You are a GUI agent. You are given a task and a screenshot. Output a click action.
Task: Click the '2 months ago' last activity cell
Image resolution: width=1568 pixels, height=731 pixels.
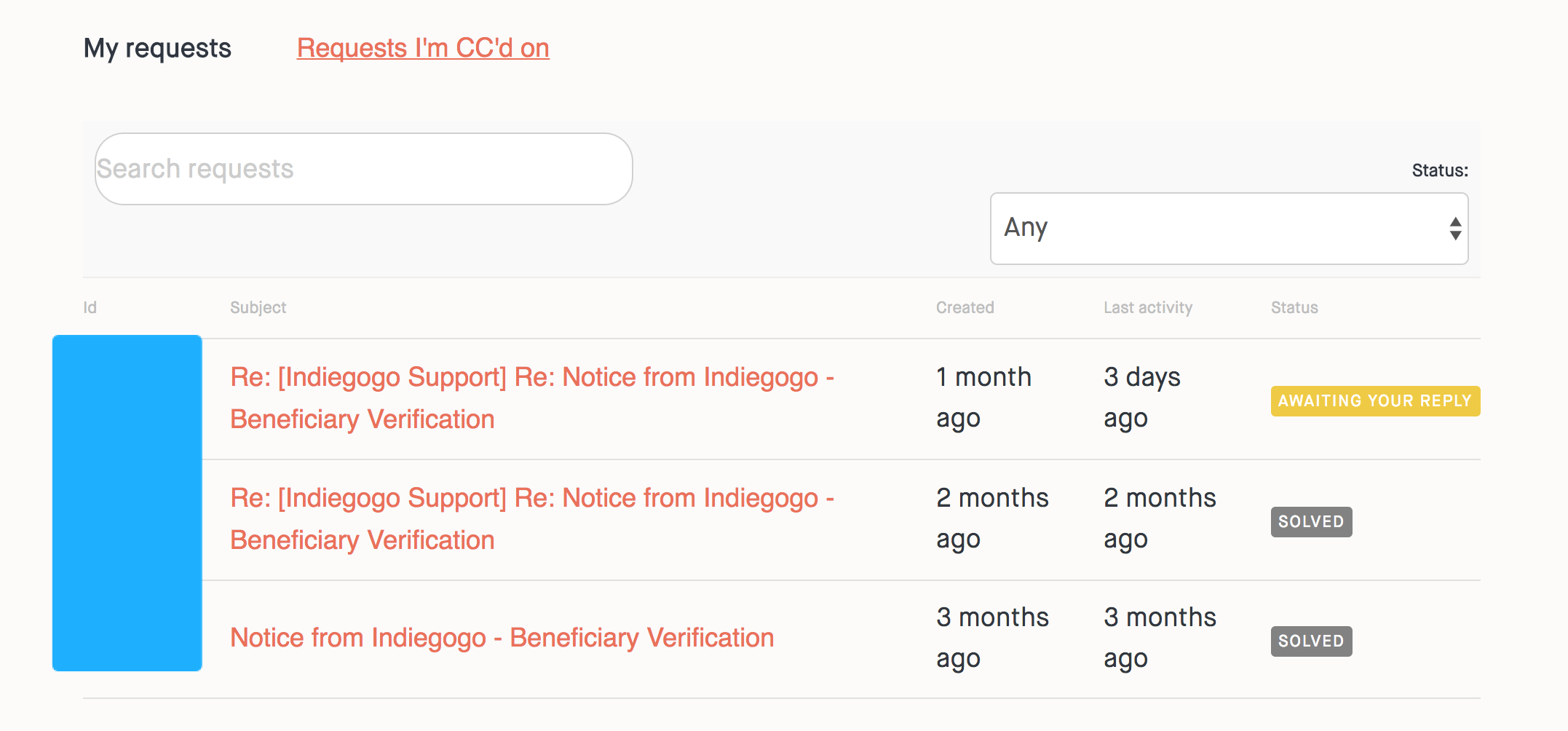1160,519
